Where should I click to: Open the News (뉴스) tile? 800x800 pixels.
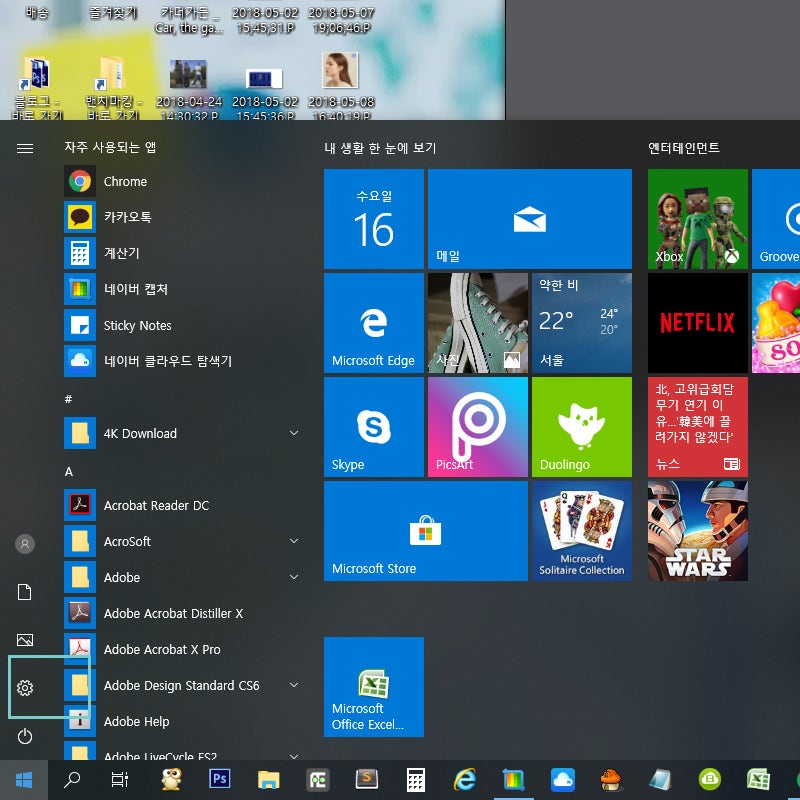697,427
